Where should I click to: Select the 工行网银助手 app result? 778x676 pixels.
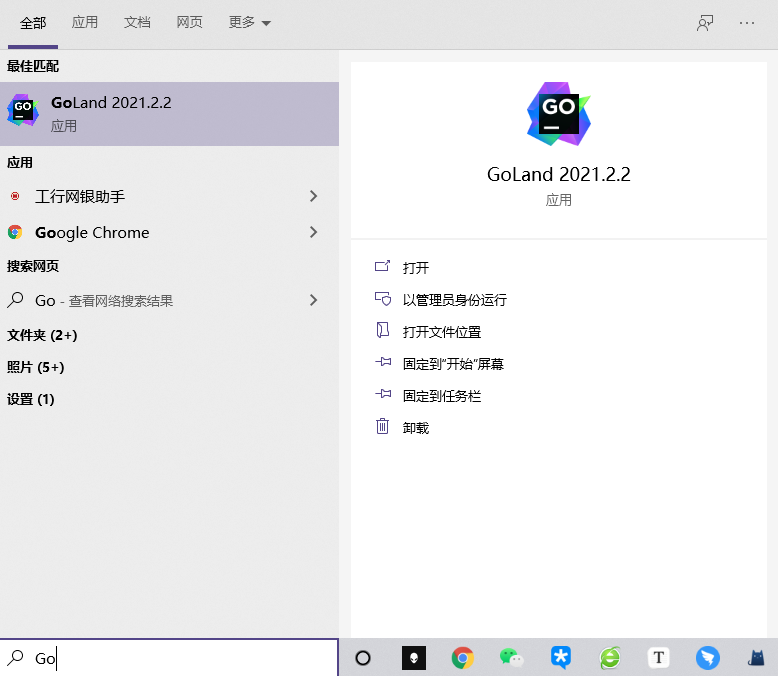point(169,197)
